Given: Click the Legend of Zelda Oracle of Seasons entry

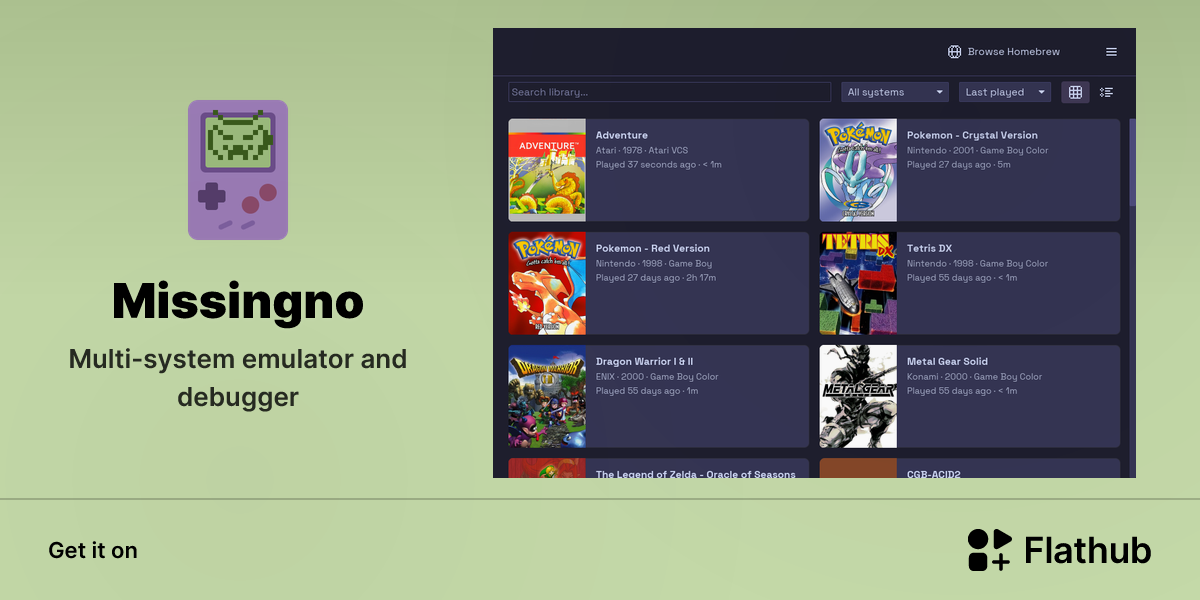Looking at the screenshot, I should point(658,468).
